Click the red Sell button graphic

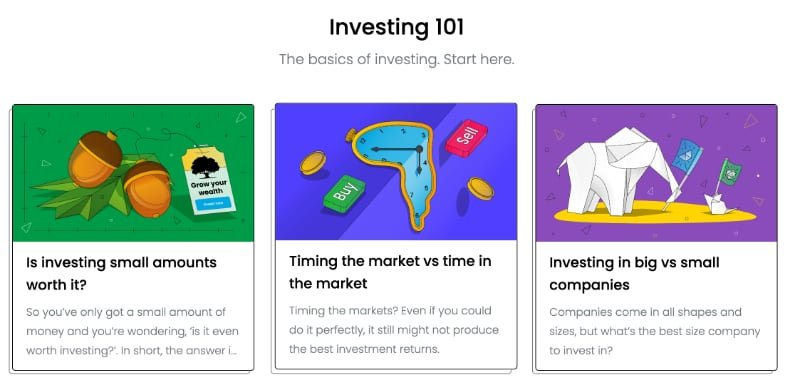466,138
